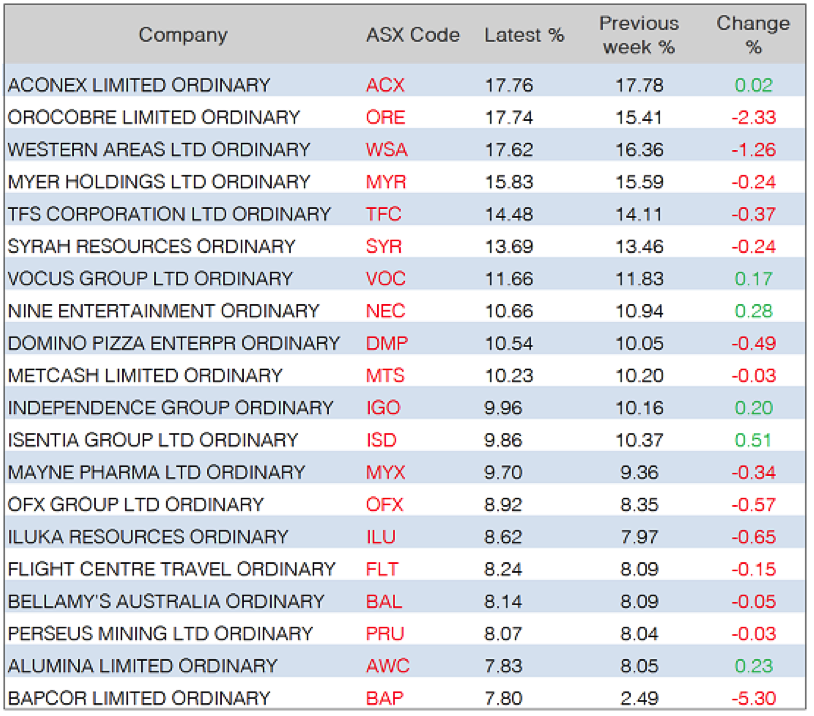
Task: Select NINE ENTERTAINMENT ORDINARY company name
Action: pyautogui.click(x=164, y=311)
